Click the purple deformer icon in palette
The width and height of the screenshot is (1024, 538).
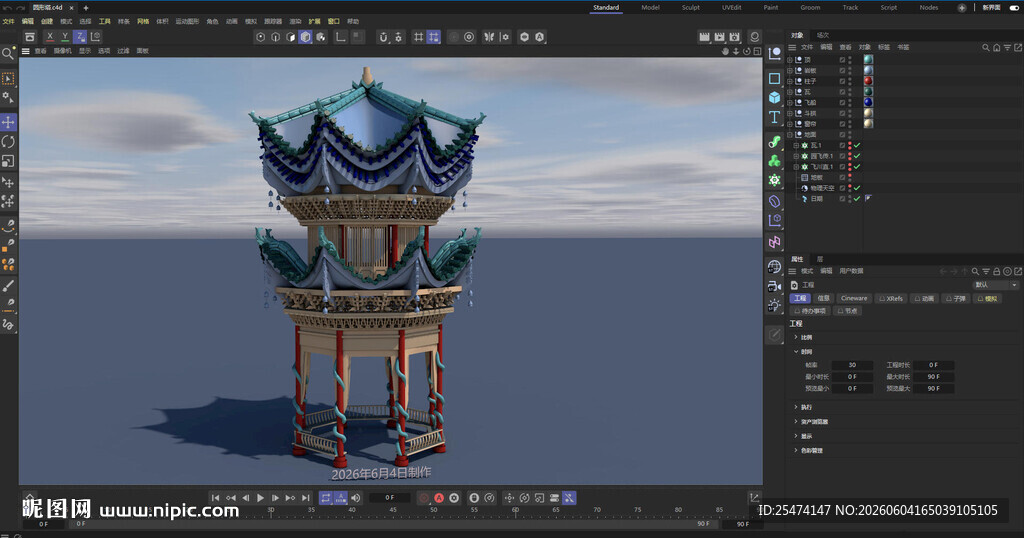tap(775, 201)
